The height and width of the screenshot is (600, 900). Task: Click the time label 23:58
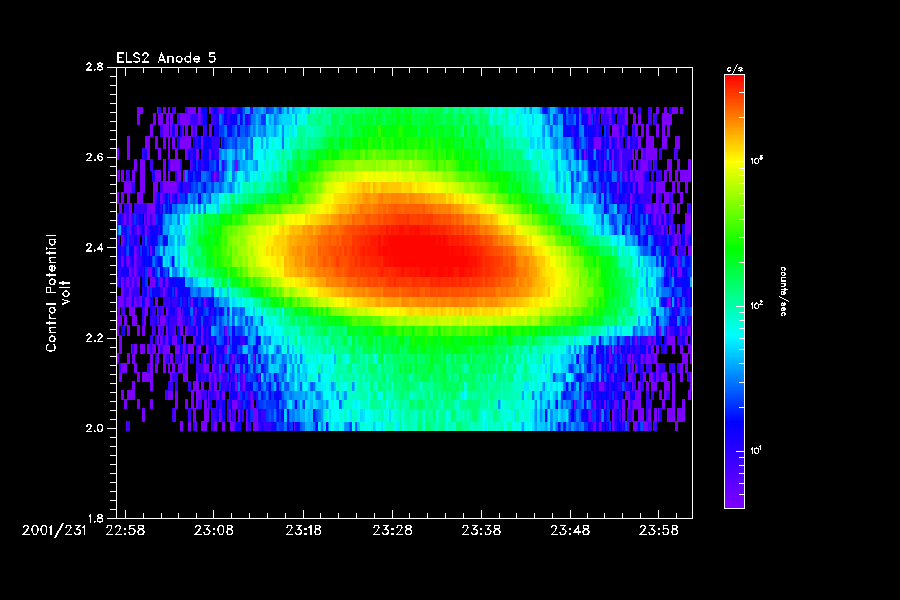[659, 531]
